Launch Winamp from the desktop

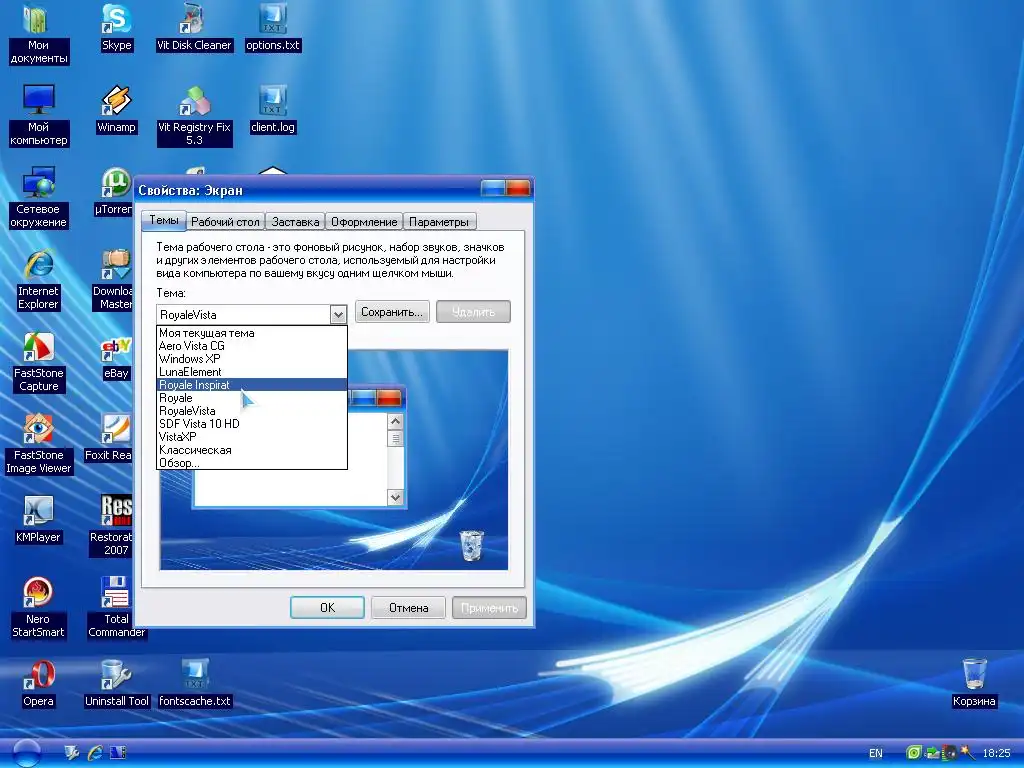coord(116,110)
